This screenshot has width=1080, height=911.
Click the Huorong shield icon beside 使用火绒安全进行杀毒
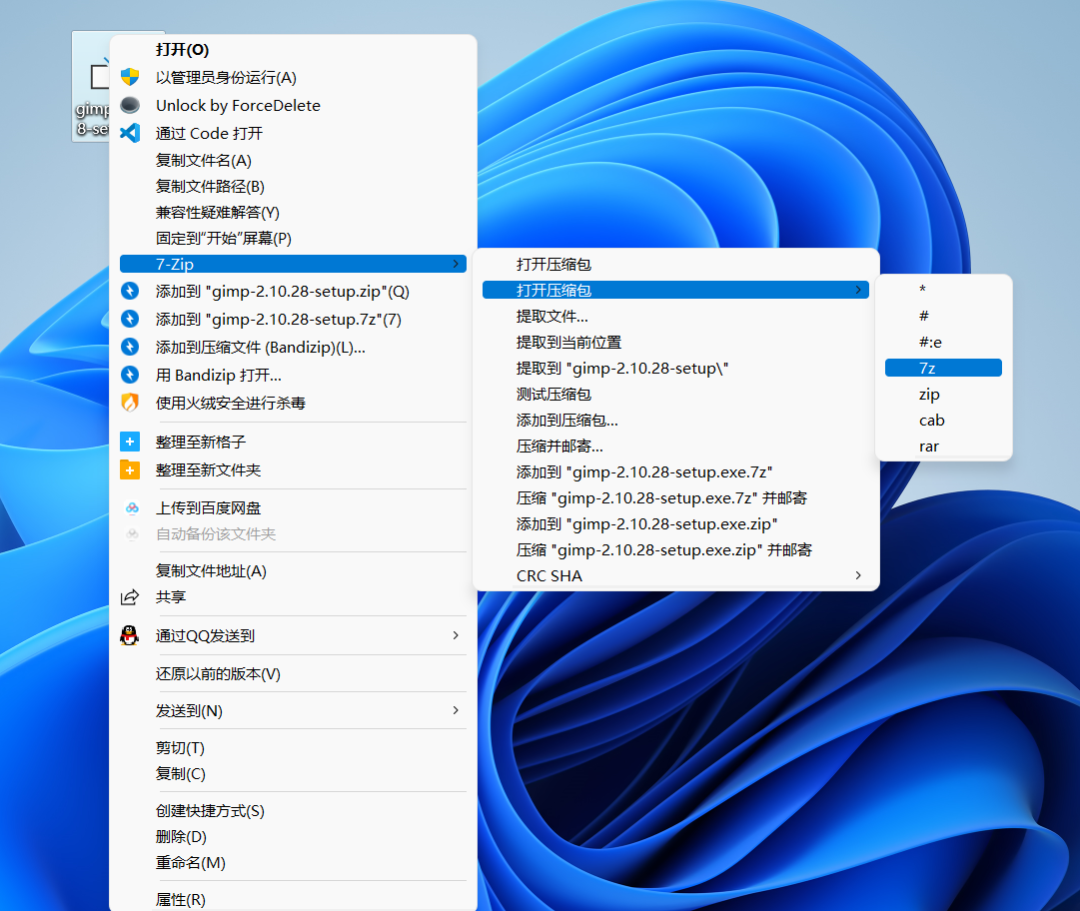[x=129, y=403]
